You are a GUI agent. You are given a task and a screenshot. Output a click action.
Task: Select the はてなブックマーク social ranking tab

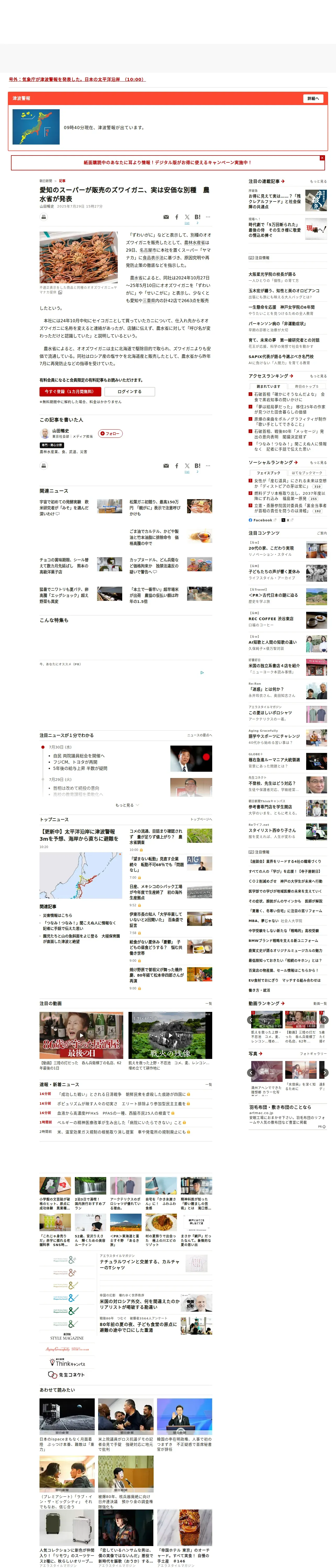pos(307,473)
